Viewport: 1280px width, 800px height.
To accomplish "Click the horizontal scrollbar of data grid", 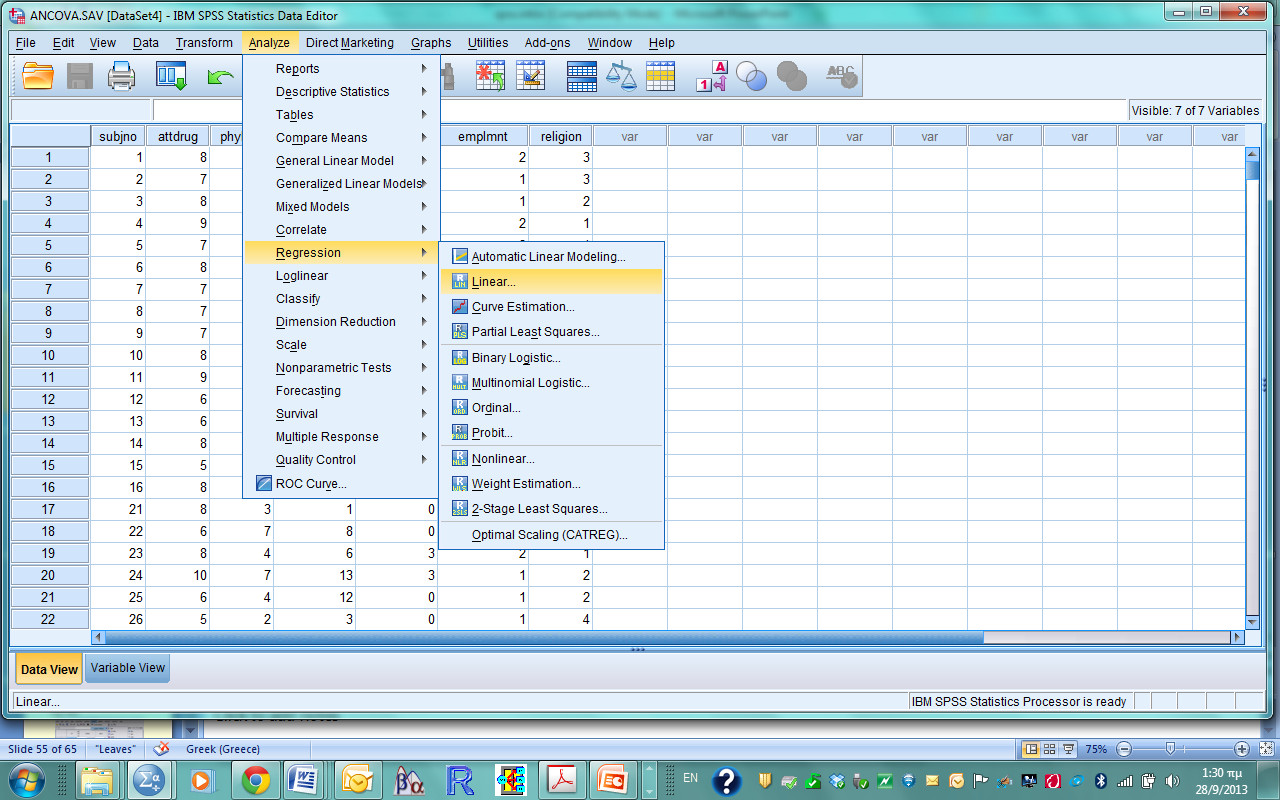I will tap(667, 637).
